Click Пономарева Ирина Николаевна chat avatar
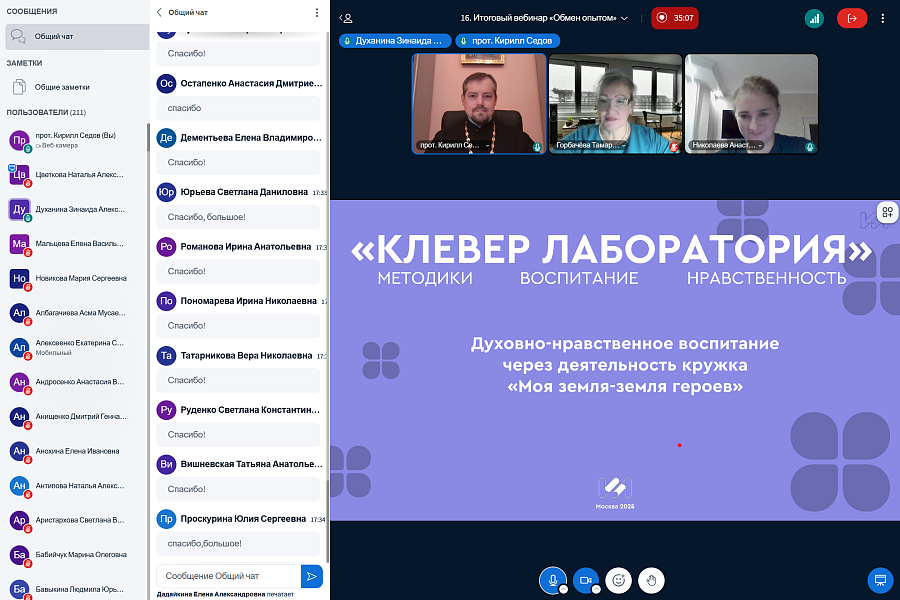Image resolution: width=900 pixels, height=600 pixels. (x=166, y=301)
